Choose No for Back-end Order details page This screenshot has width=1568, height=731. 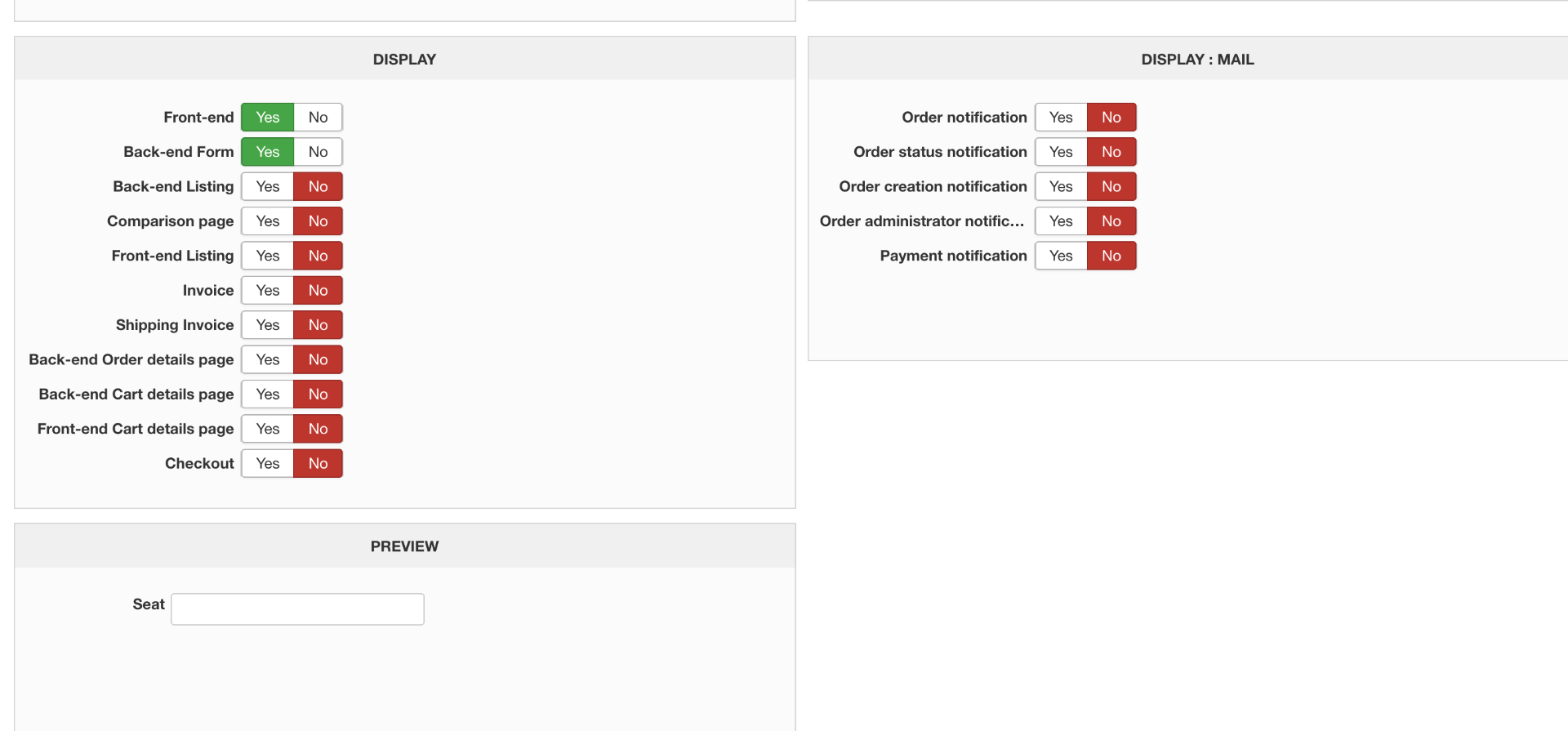[318, 359]
